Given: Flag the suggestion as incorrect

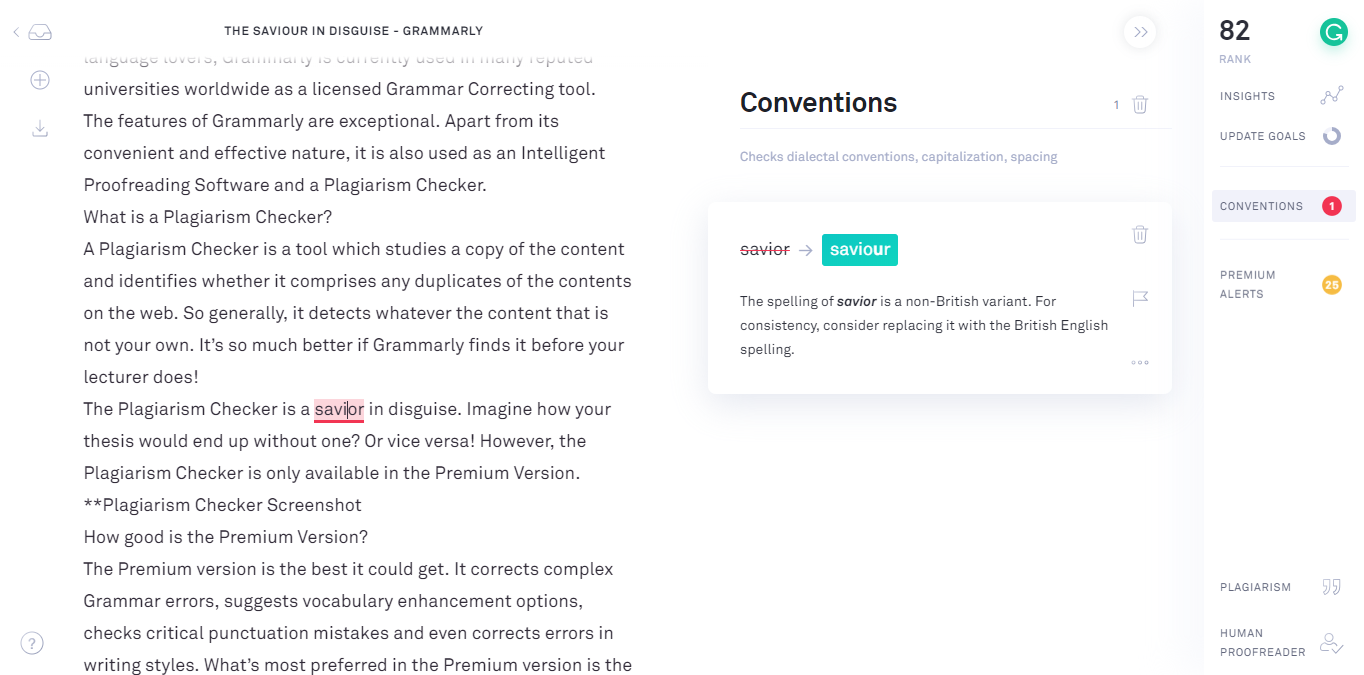Looking at the screenshot, I should tap(1140, 298).
